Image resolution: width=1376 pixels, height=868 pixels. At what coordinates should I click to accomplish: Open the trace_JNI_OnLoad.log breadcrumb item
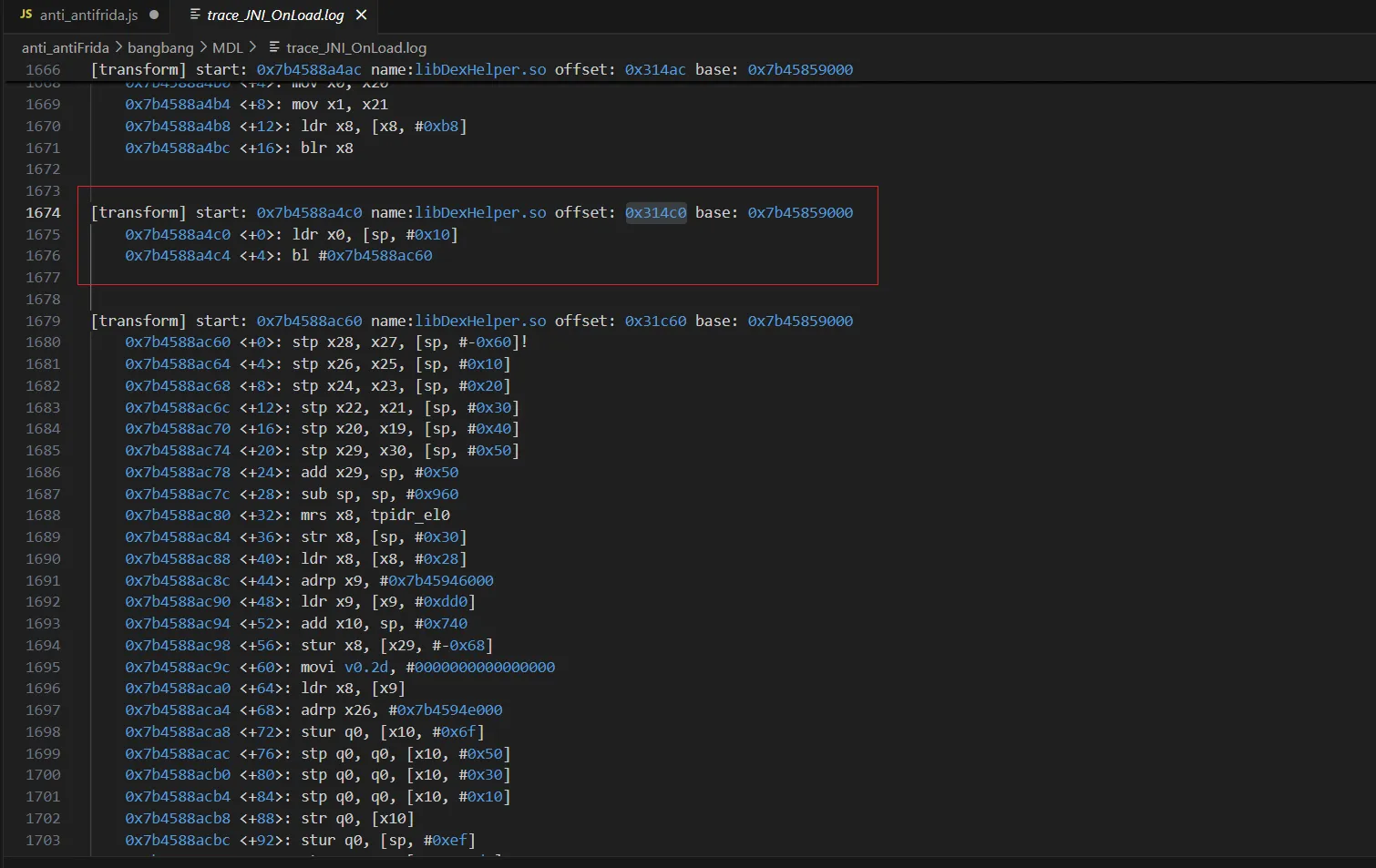point(356,47)
